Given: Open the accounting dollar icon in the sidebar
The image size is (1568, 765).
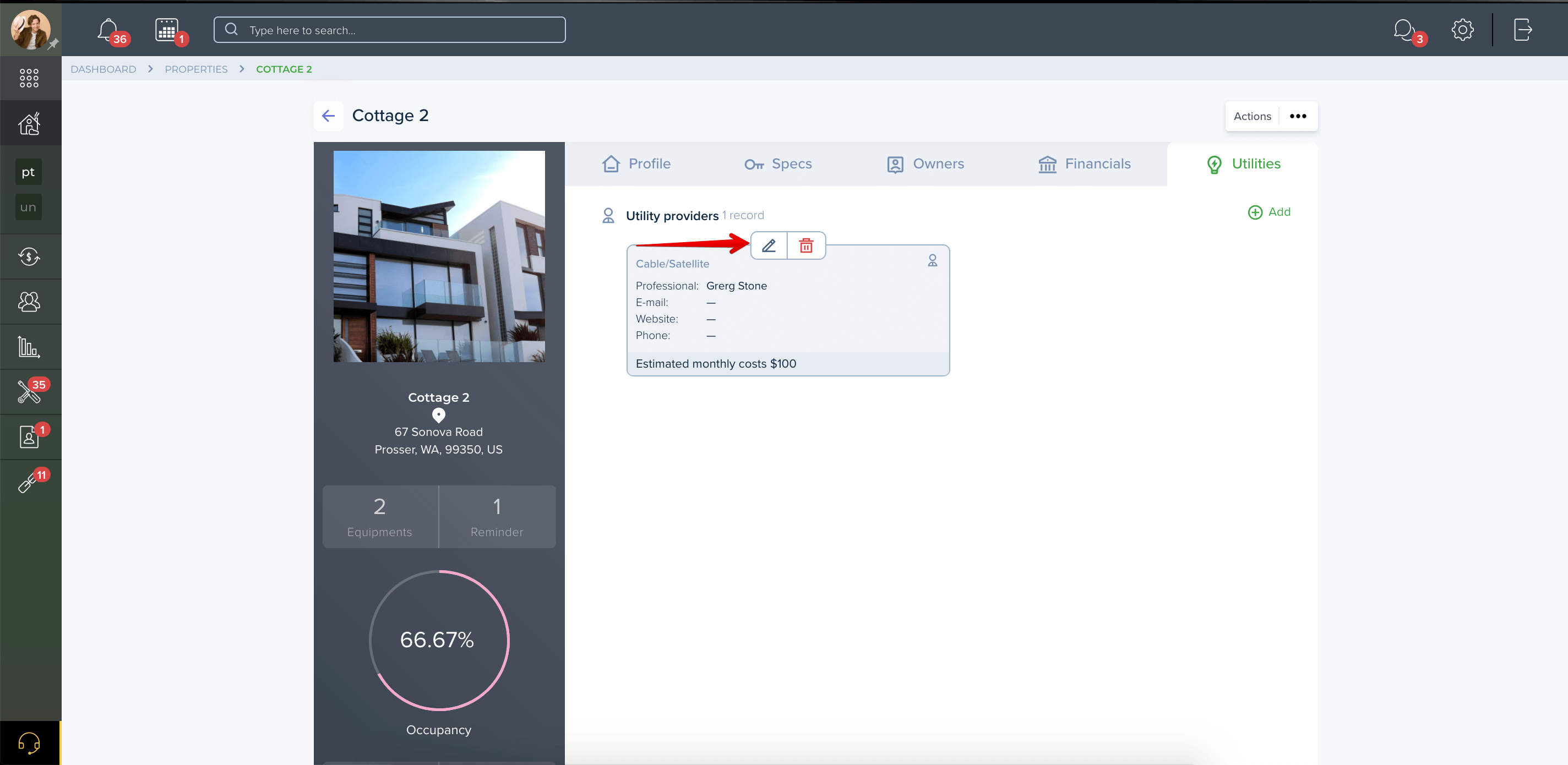Looking at the screenshot, I should coord(29,256).
